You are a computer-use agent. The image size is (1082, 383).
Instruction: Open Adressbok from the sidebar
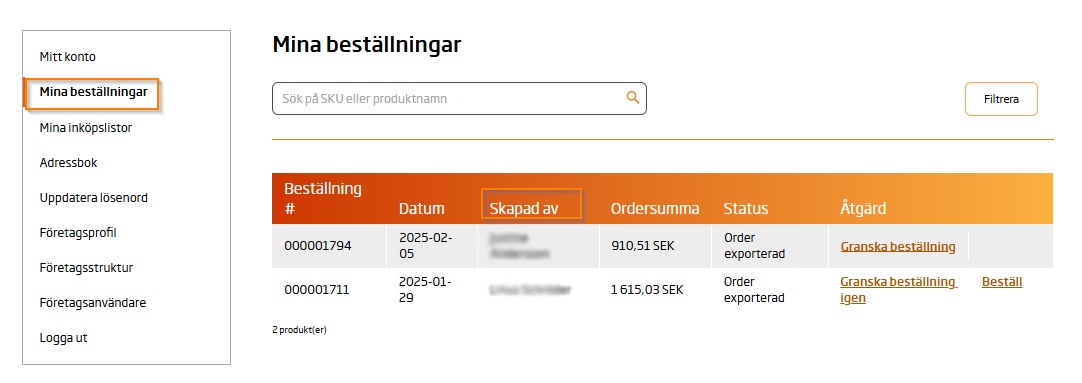coord(68,163)
